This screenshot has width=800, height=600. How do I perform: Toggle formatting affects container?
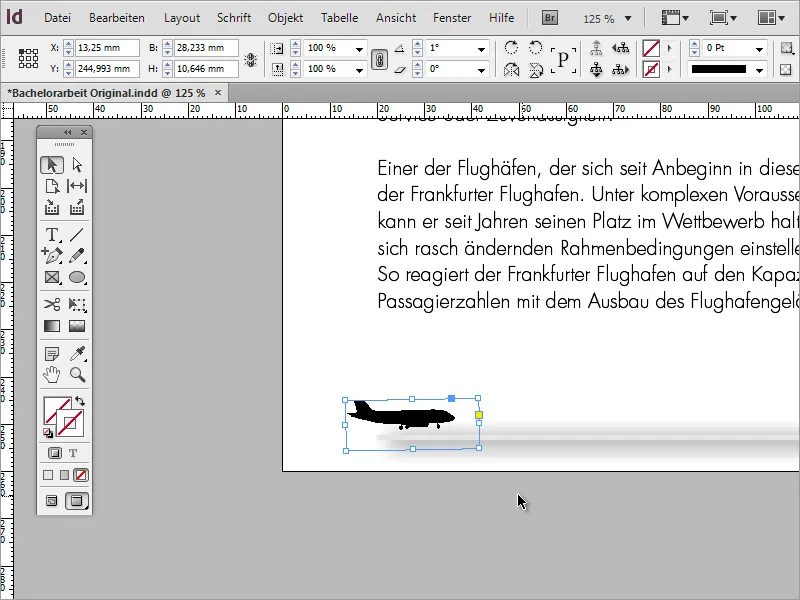coord(55,453)
